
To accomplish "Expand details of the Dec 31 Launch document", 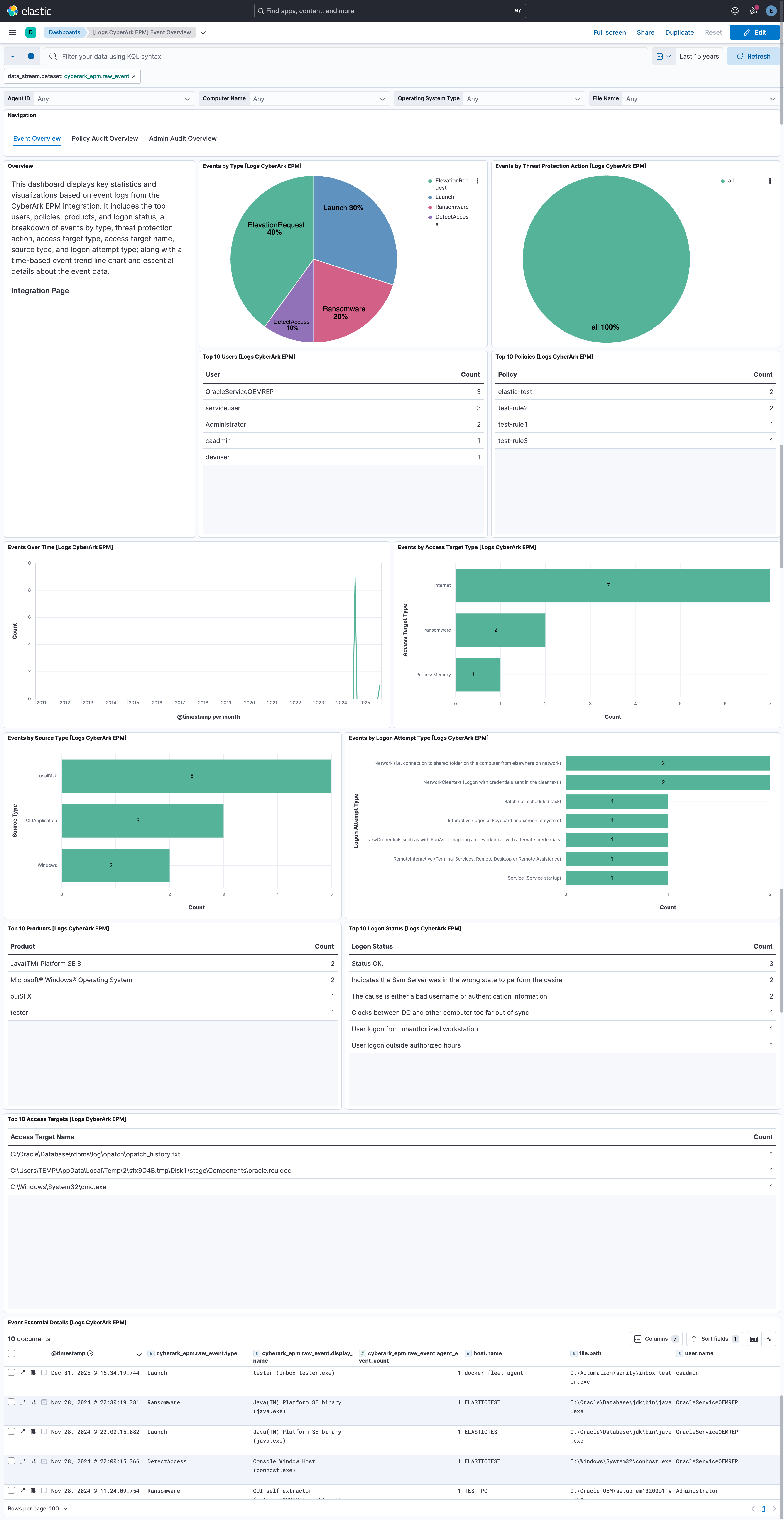I will (22, 1372).
